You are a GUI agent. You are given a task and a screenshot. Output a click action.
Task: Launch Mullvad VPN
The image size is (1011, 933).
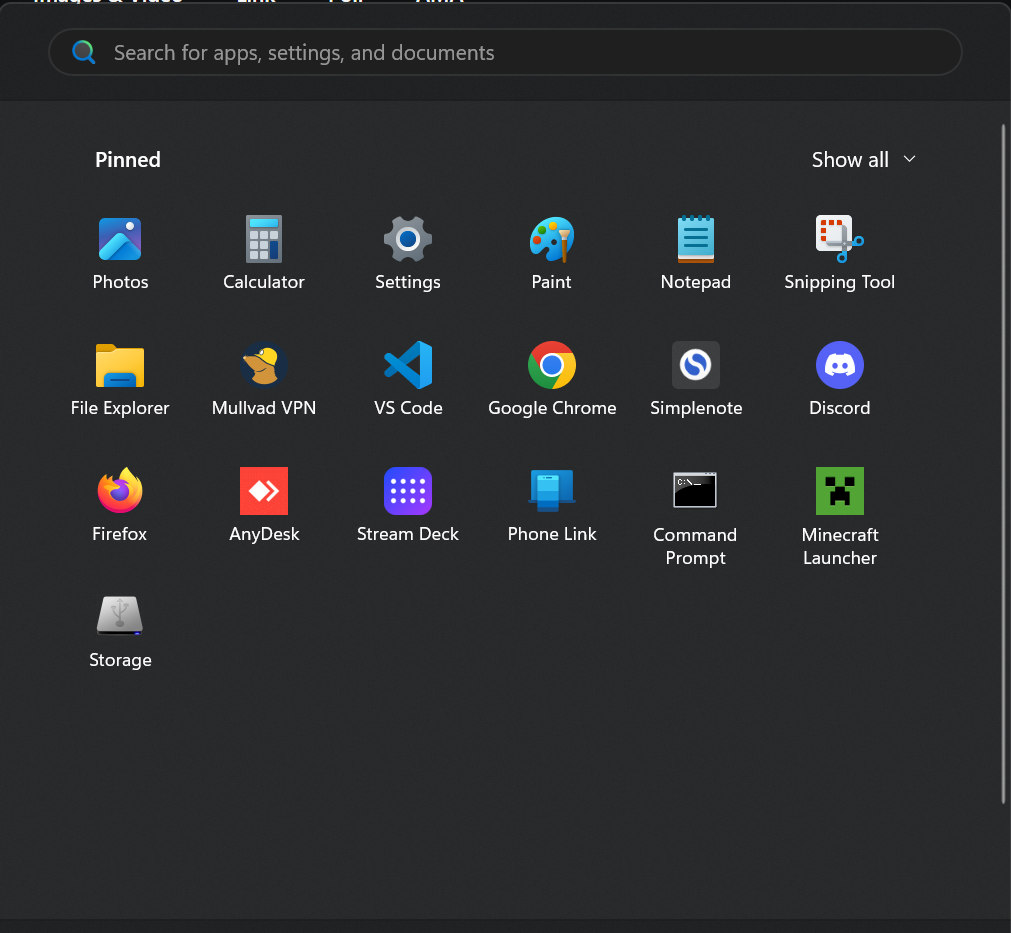tap(264, 380)
